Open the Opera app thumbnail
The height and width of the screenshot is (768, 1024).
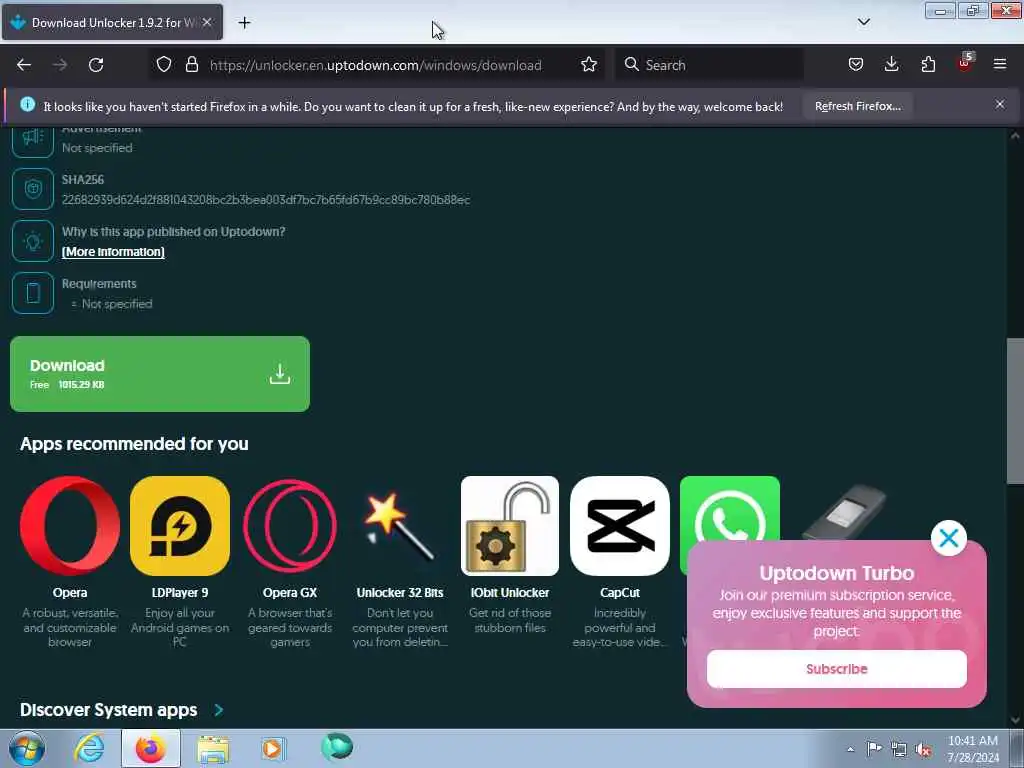[x=70, y=526]
